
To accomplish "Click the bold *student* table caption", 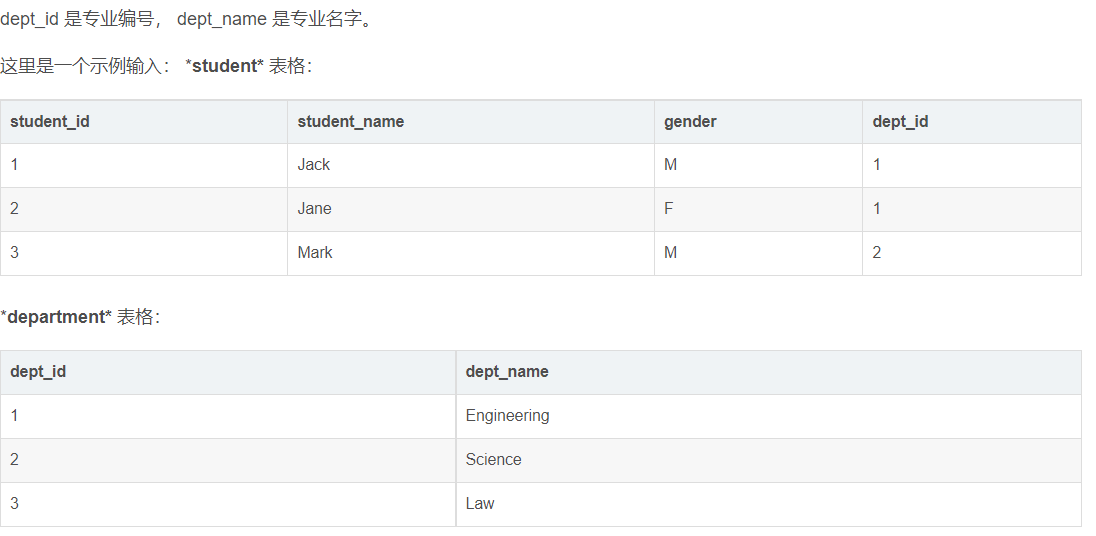I will [224, 66].
